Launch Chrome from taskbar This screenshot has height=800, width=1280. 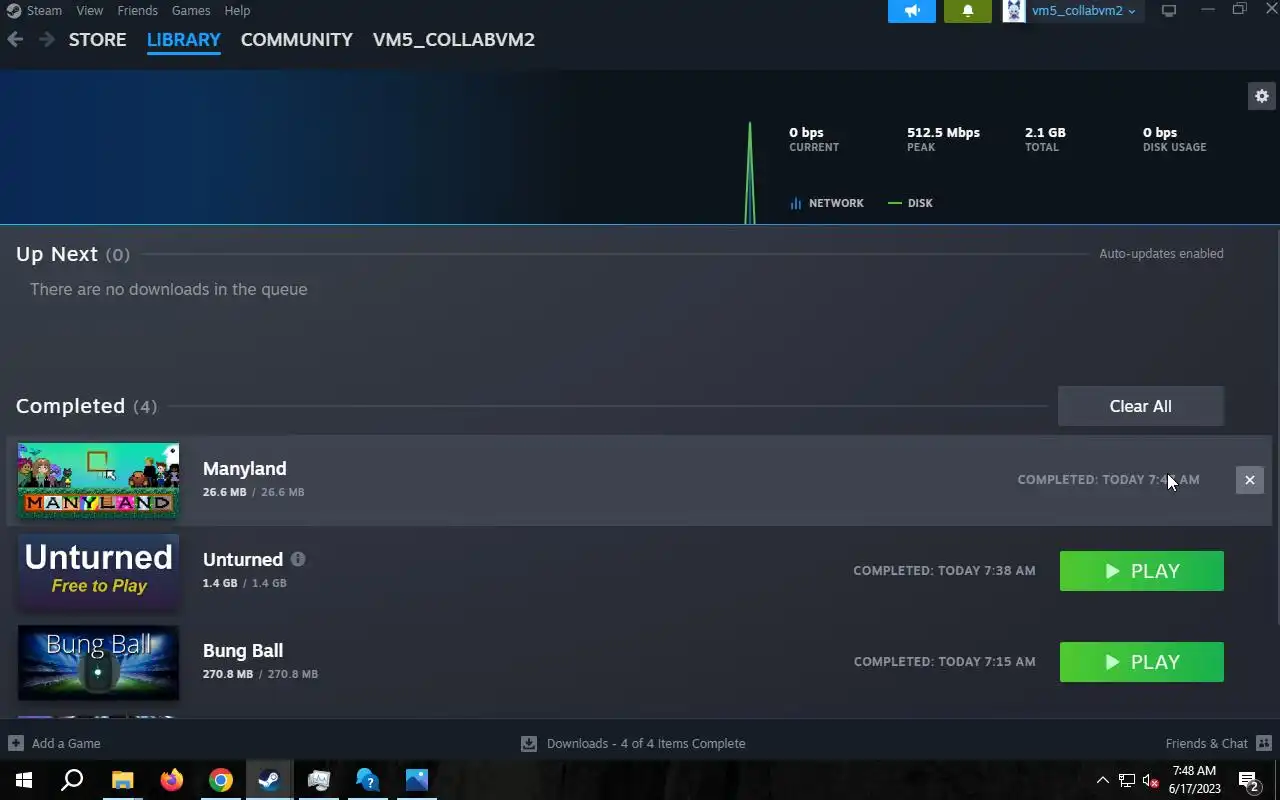tap(220, 780)
